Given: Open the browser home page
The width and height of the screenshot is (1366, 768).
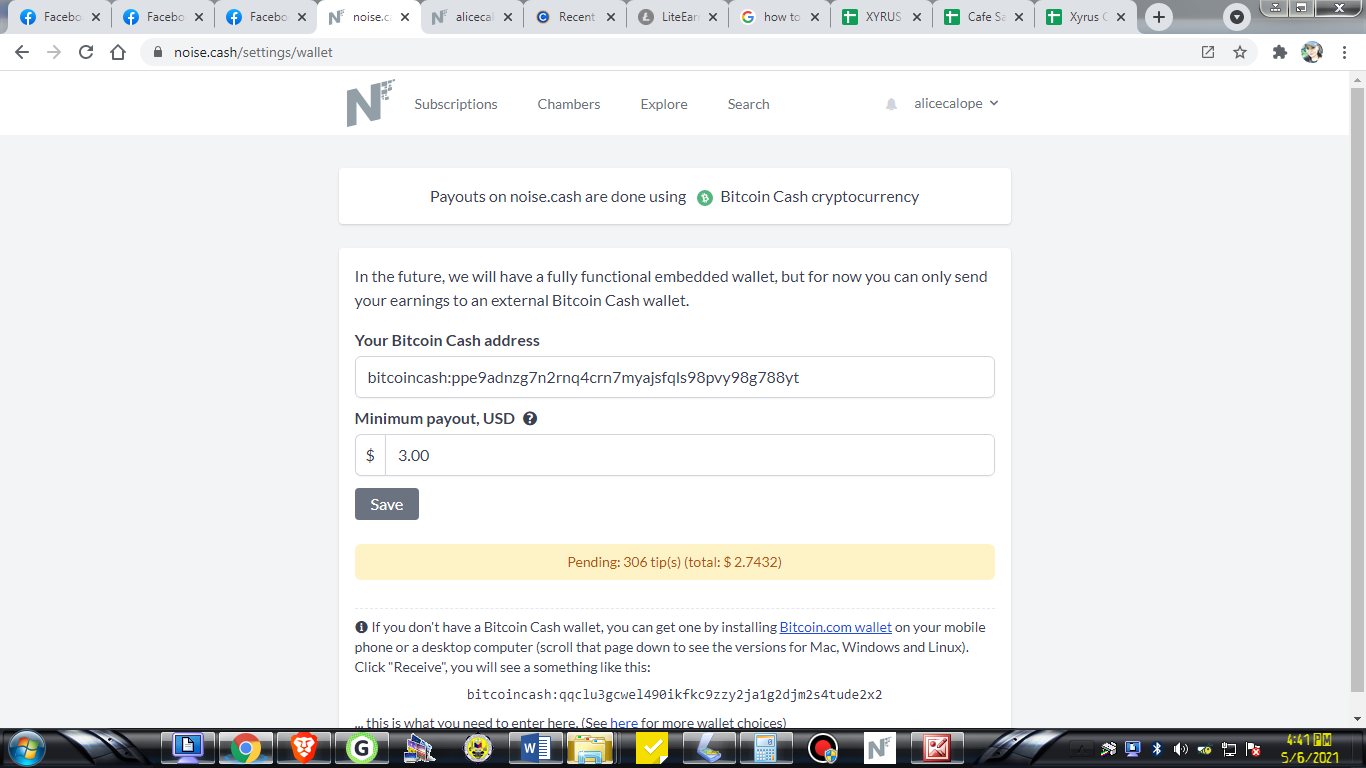Looking at the screenshot, I should 118,52.
